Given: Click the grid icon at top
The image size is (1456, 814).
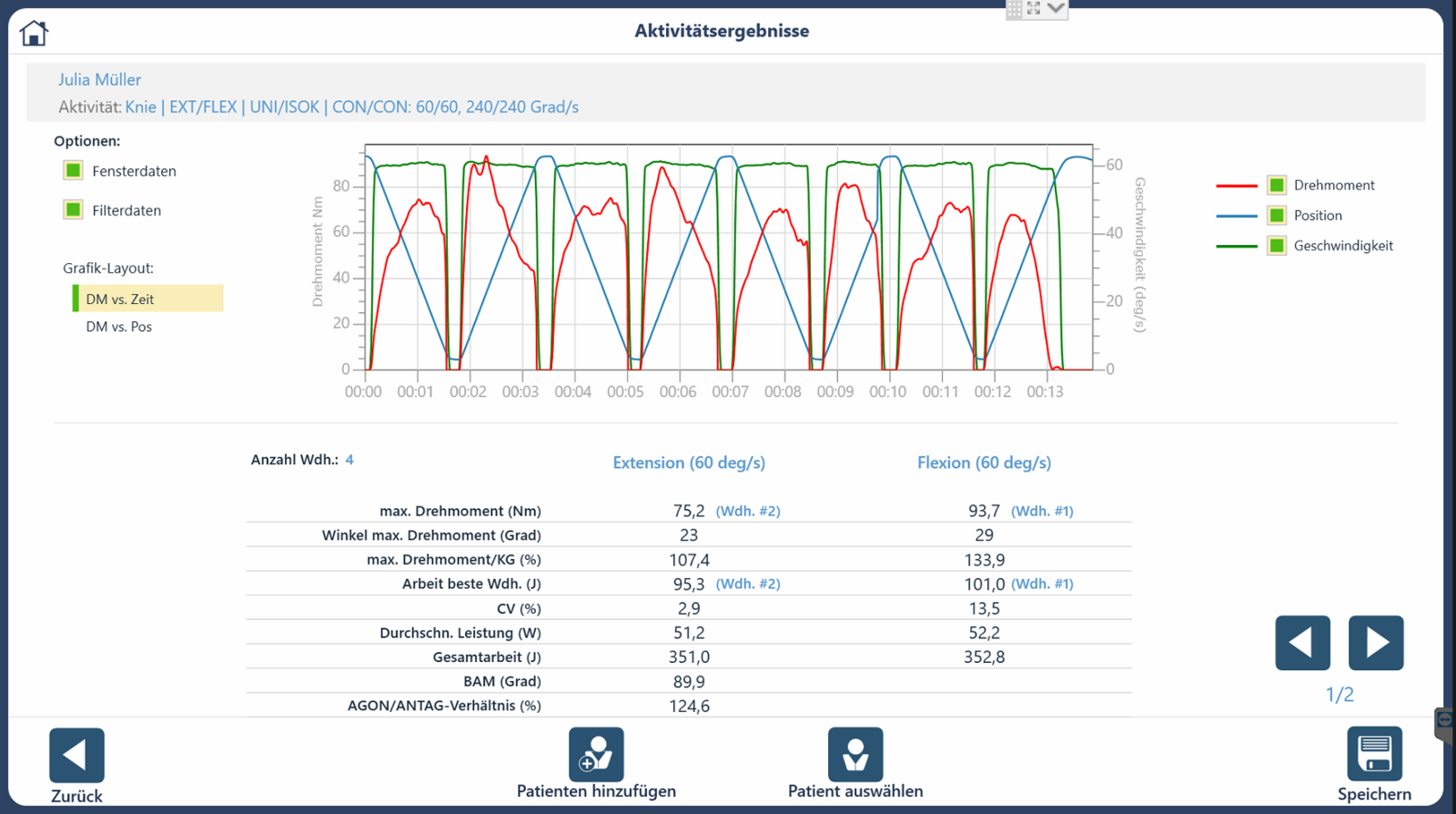Looking at the screenshot, I should click(1014, 9).
